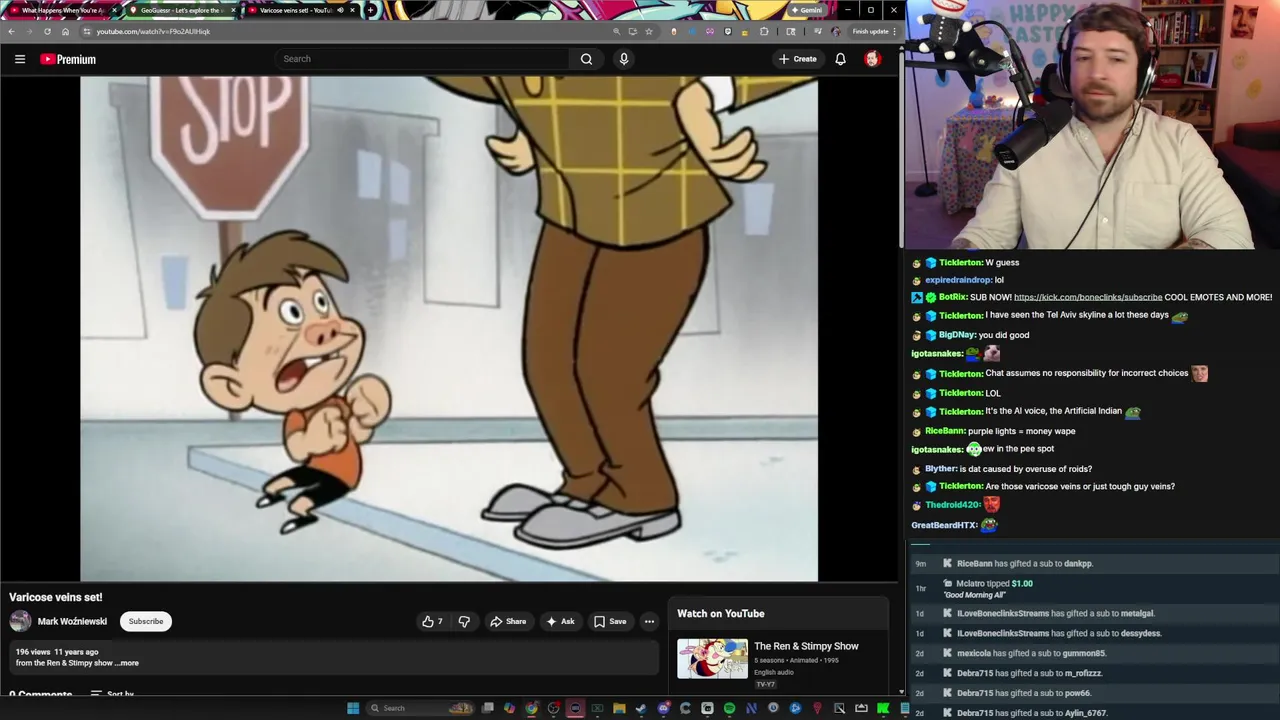Viewport: 1280px width, 720px height.
Task: Open The Ren & Stimpy Show title
Action: (806, 646)
